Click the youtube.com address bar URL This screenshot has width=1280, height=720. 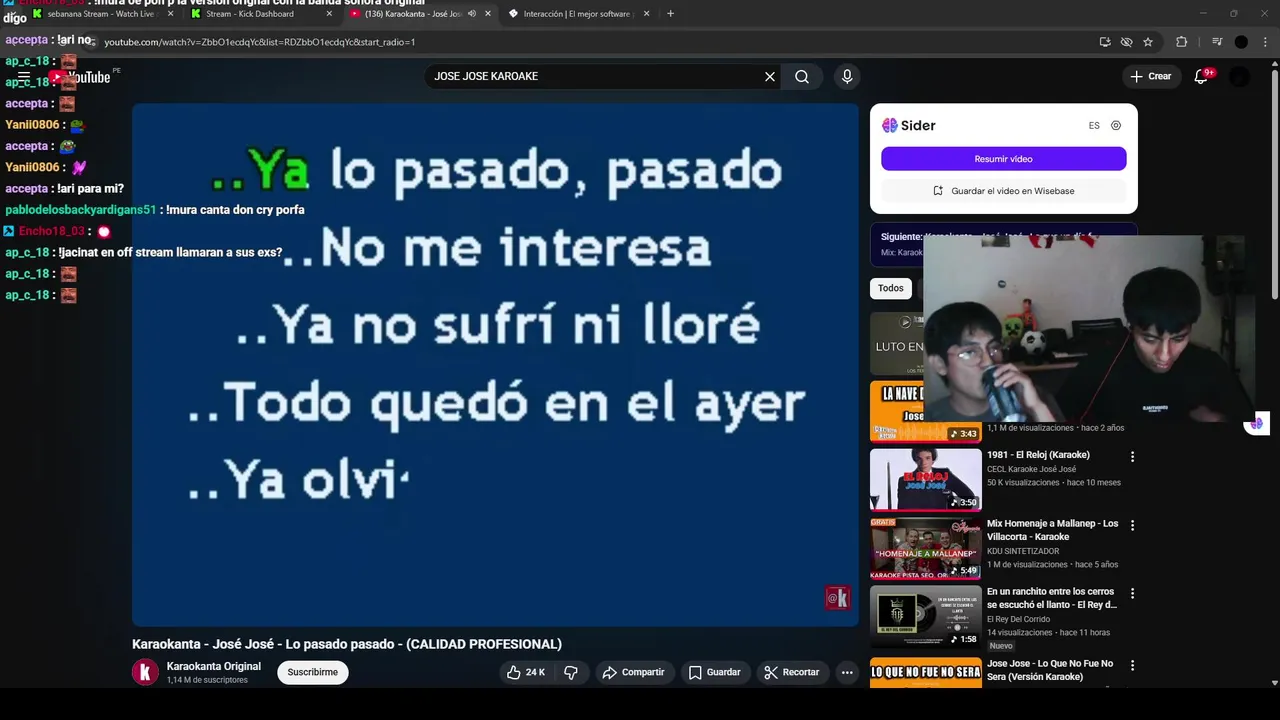(x=260, y=42)
